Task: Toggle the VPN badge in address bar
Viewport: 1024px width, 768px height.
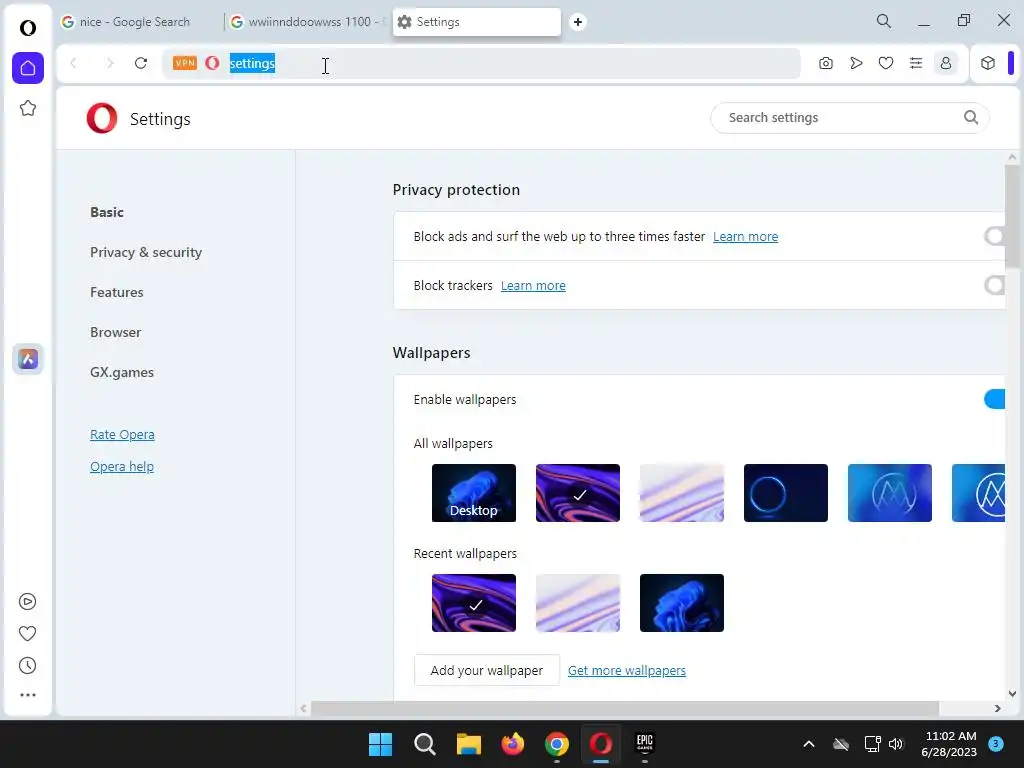Action: coord(185,63)
